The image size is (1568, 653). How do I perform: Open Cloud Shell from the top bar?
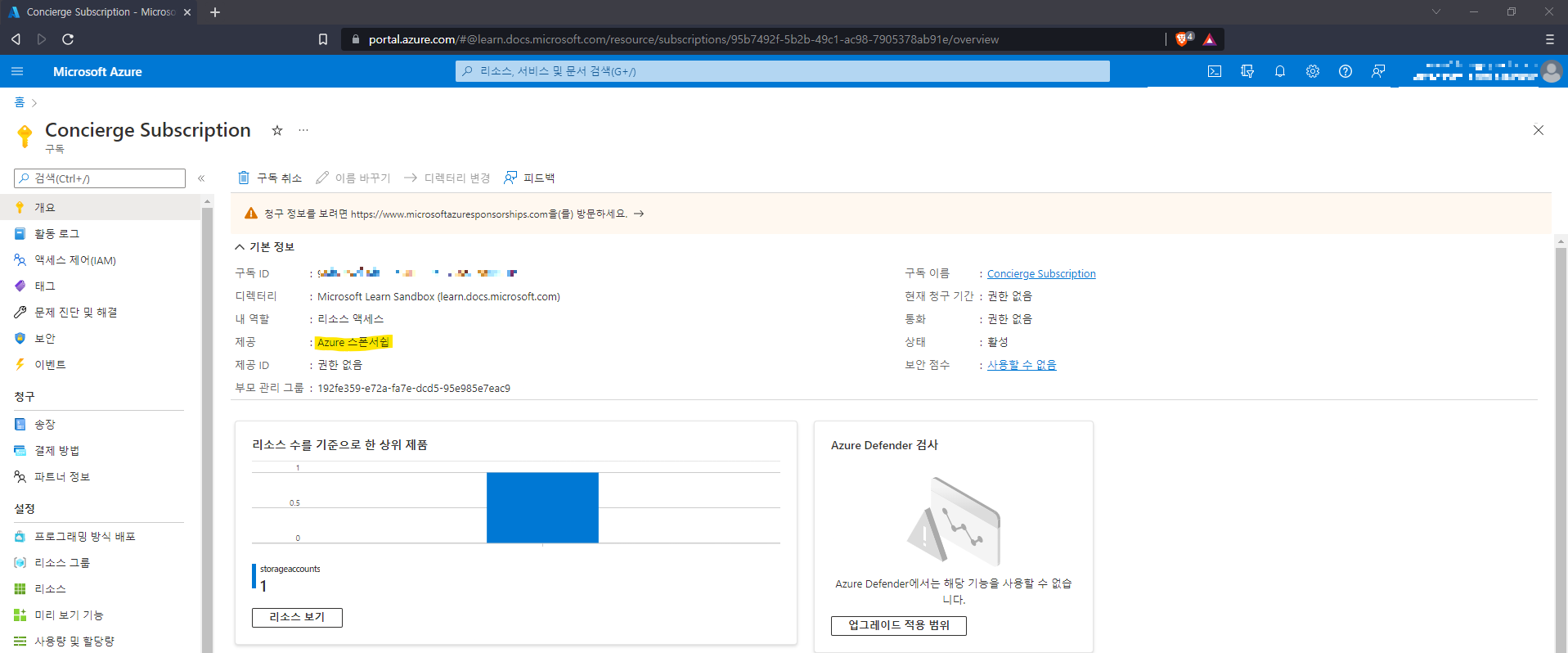coord(1215,71)
